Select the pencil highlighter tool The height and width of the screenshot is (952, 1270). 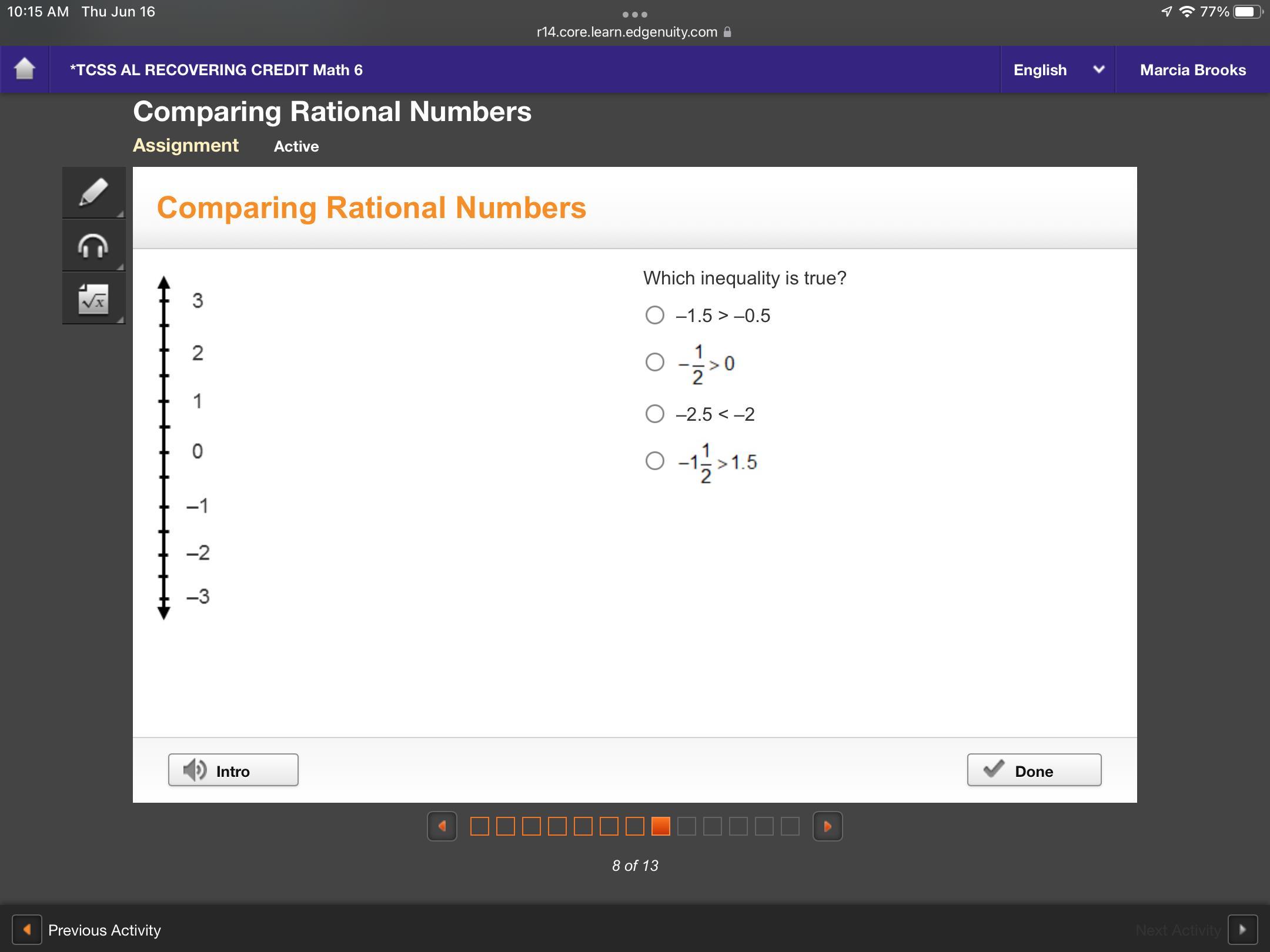coord(93,193)
